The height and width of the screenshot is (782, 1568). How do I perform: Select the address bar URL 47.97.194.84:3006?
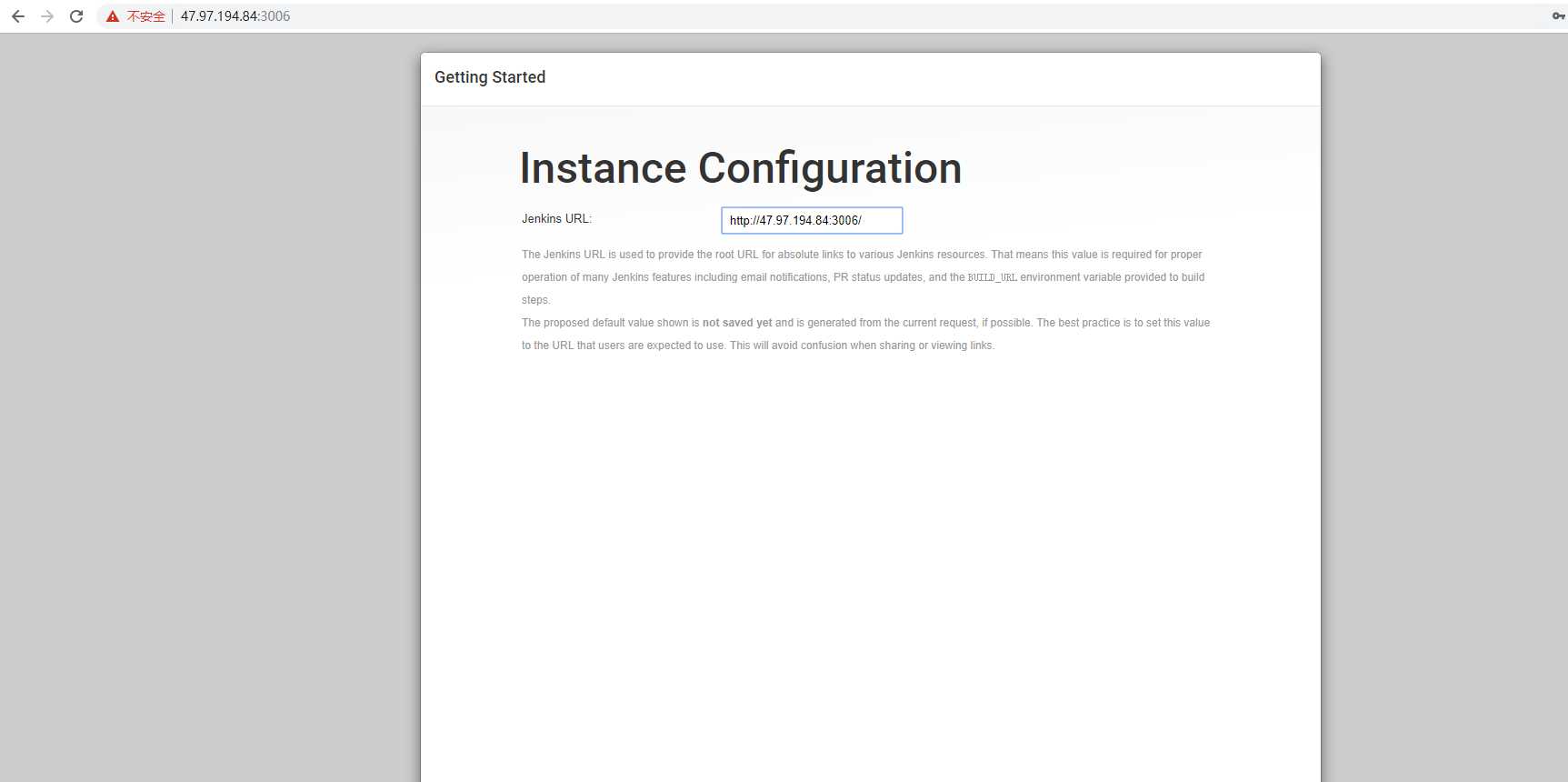235,16
